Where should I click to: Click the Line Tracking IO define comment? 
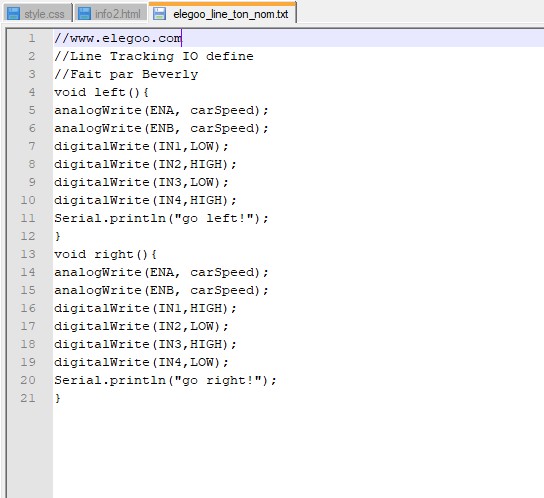coord(154,56)
